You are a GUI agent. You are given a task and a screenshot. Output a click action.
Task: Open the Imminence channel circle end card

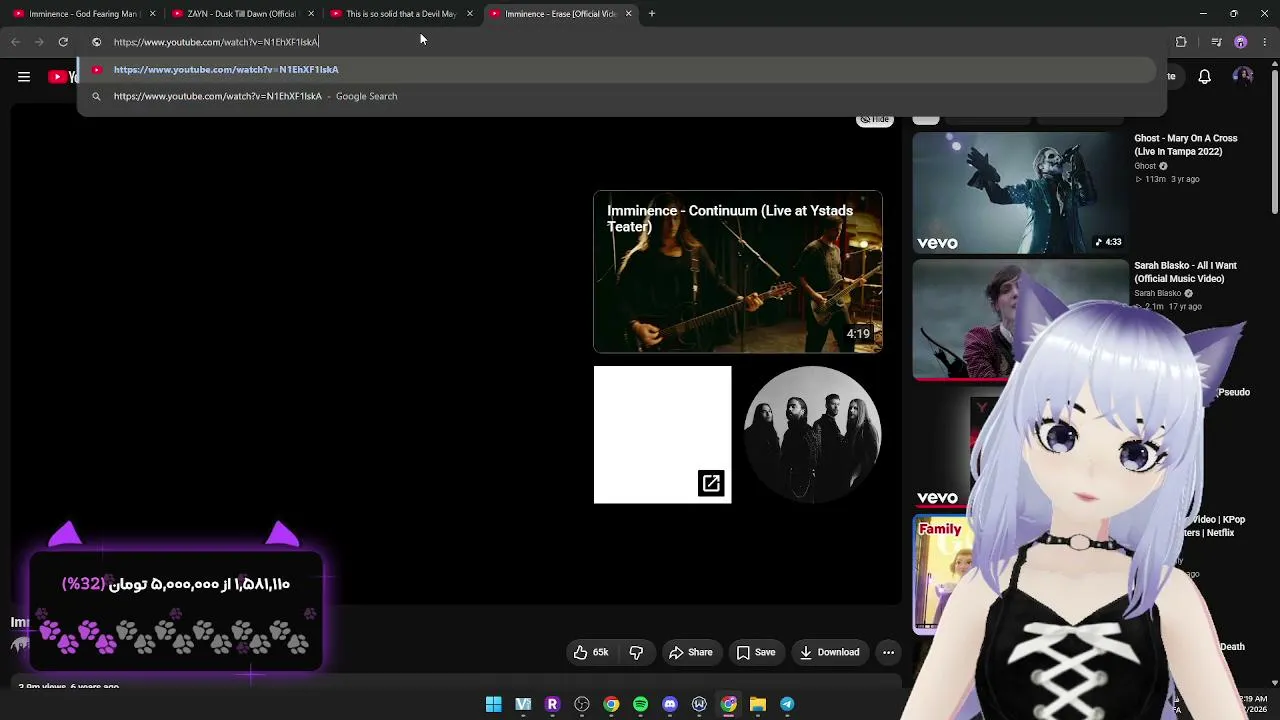(x=812, y=435)
